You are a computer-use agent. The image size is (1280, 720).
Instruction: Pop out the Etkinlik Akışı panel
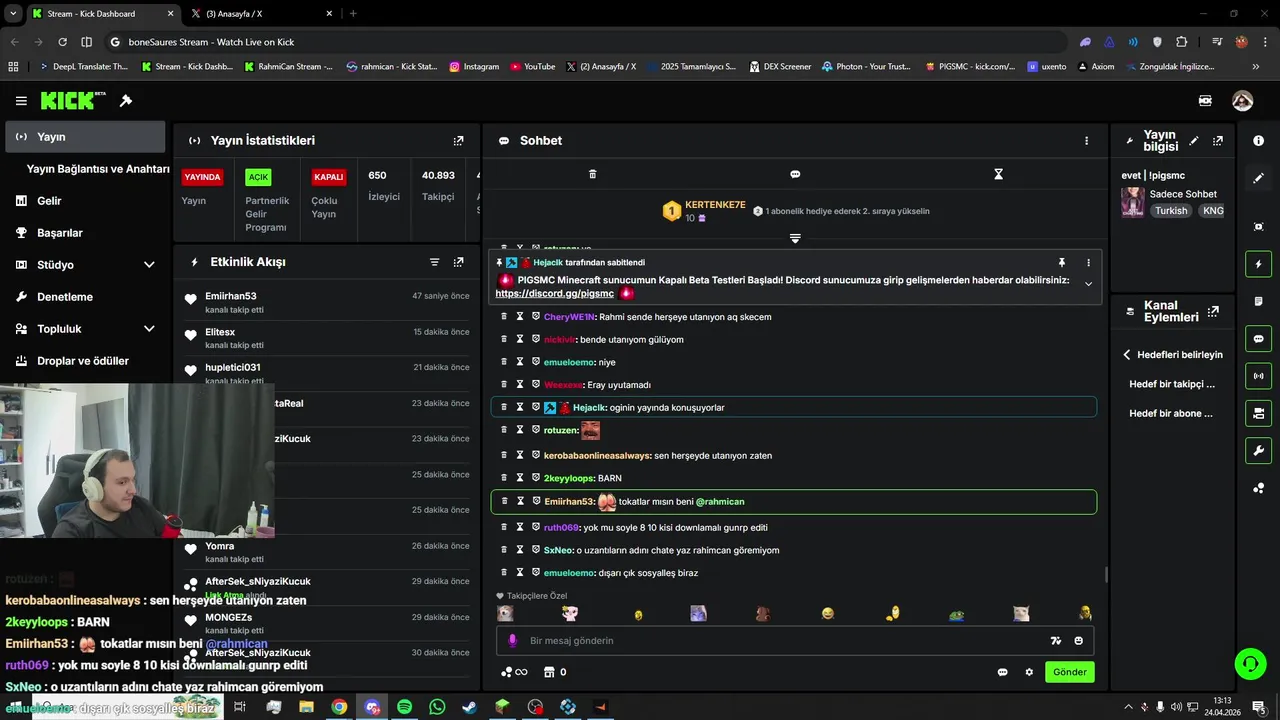pyautogui.click(x=458, y=262)
